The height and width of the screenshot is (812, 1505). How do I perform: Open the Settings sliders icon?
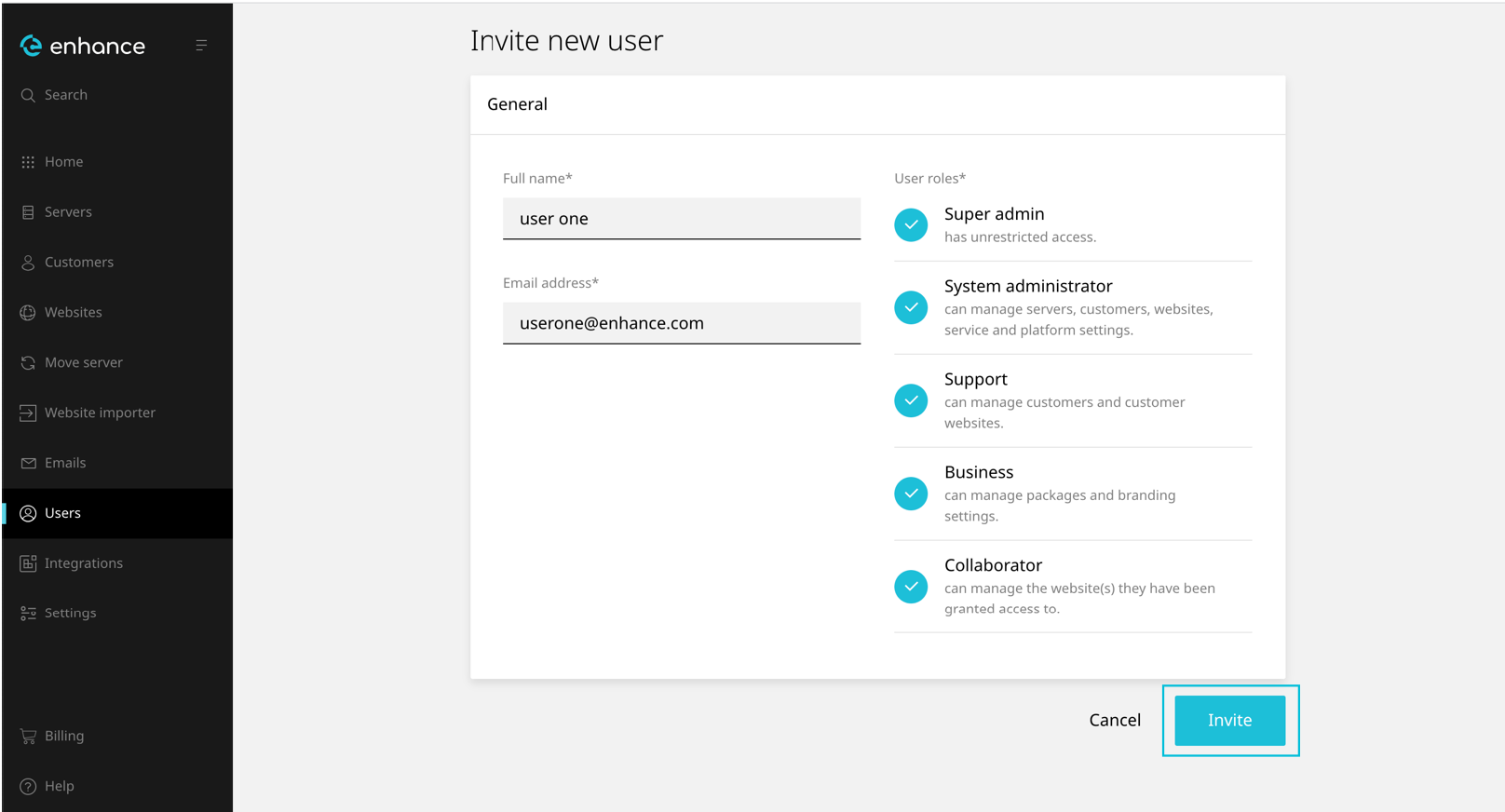point(28,613)
